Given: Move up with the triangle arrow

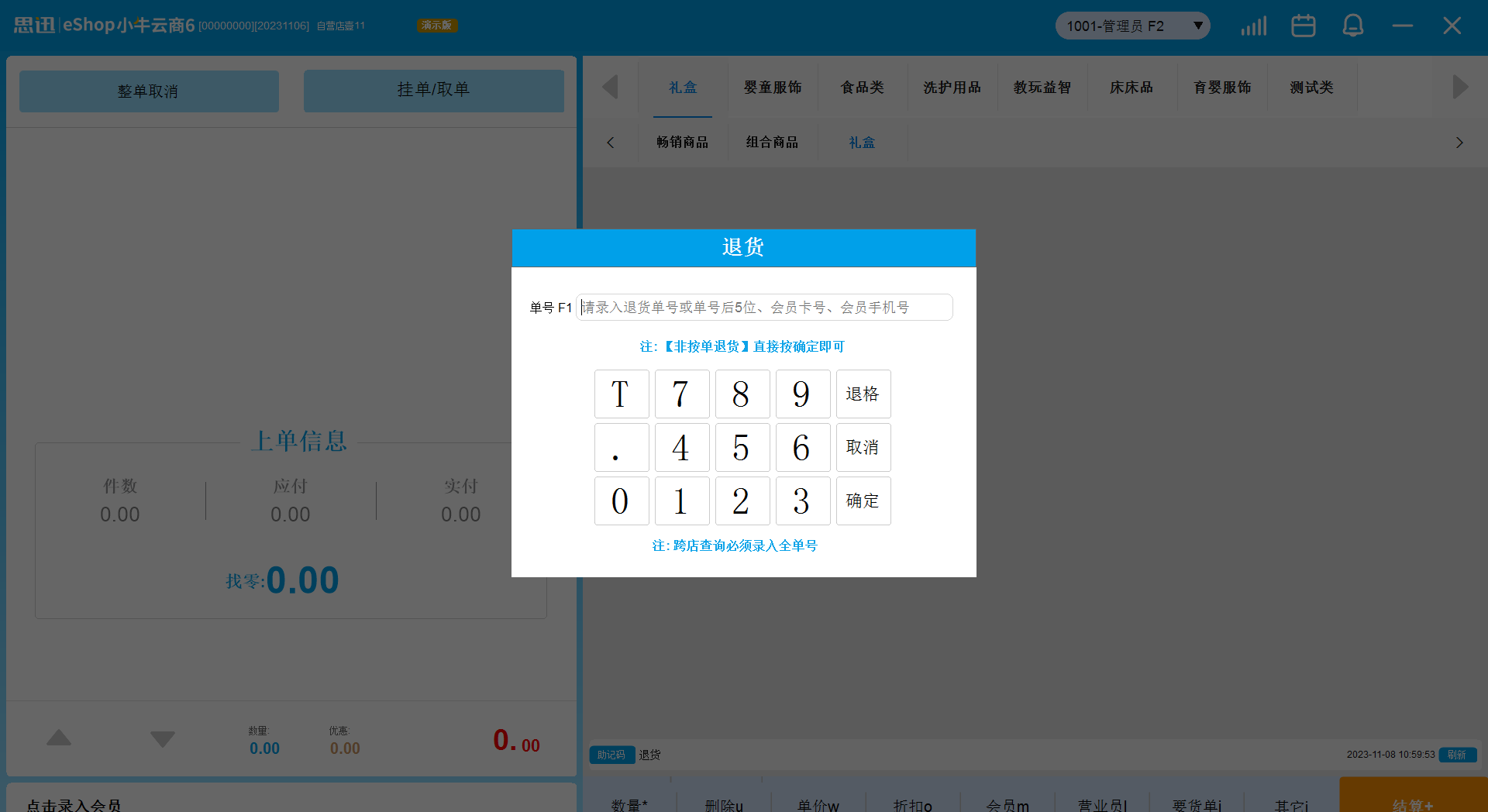Looking at the screenshot, I should pos(59,738).
